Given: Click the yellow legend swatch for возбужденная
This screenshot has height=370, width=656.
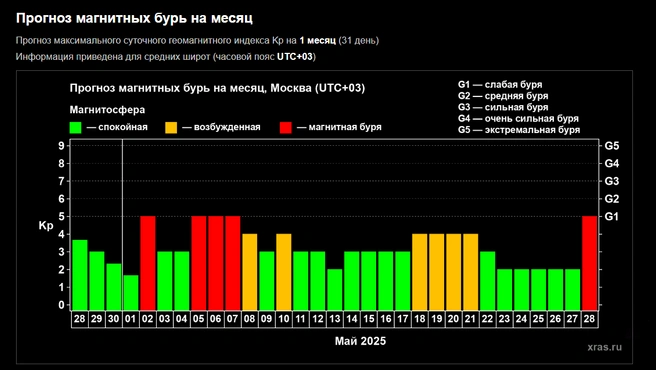Looking at the screenshot, I should point(171,128).
